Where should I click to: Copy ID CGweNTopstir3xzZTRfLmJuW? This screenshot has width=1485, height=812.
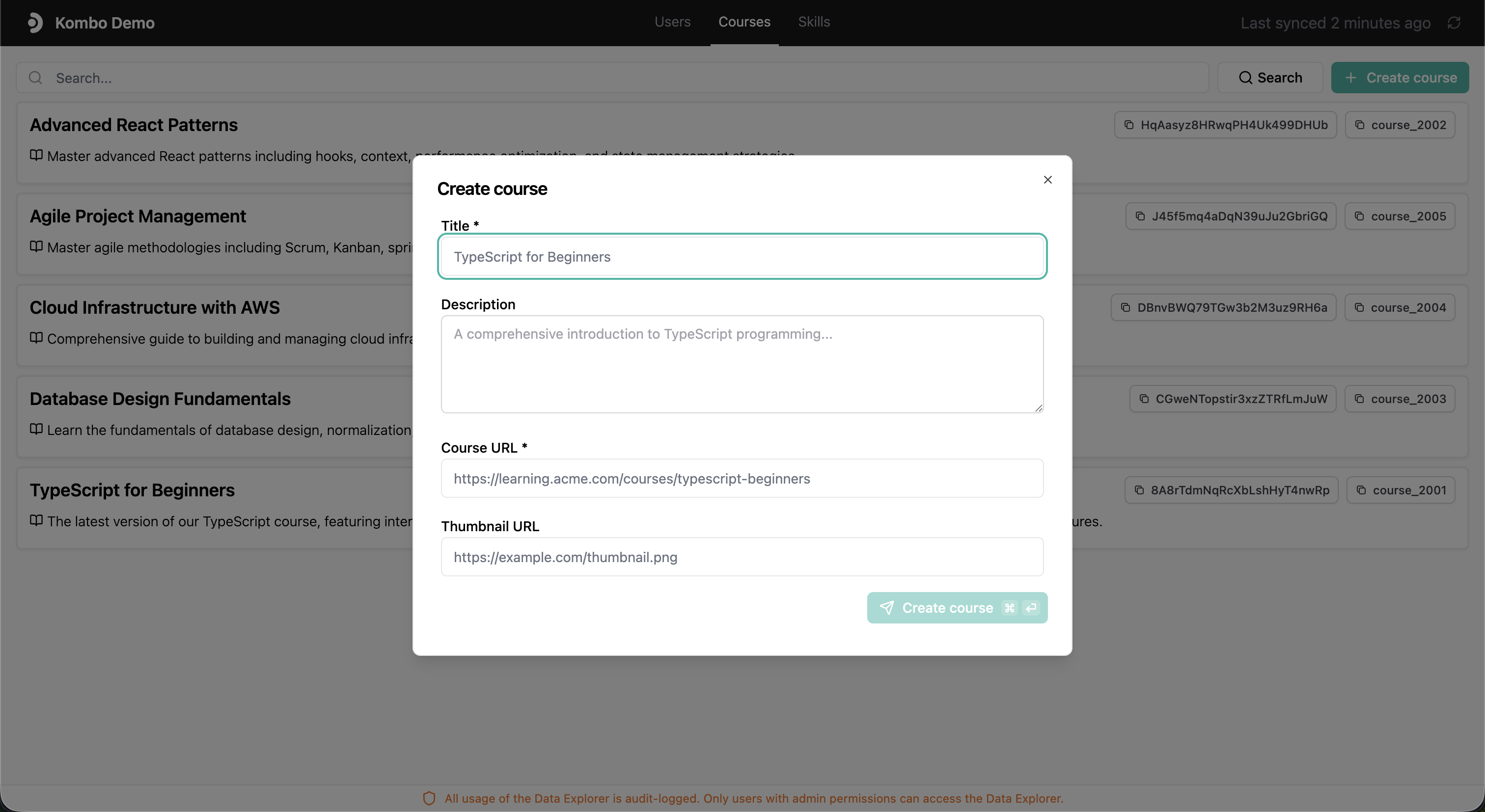pyautogui.click(x=1233, y=399)
